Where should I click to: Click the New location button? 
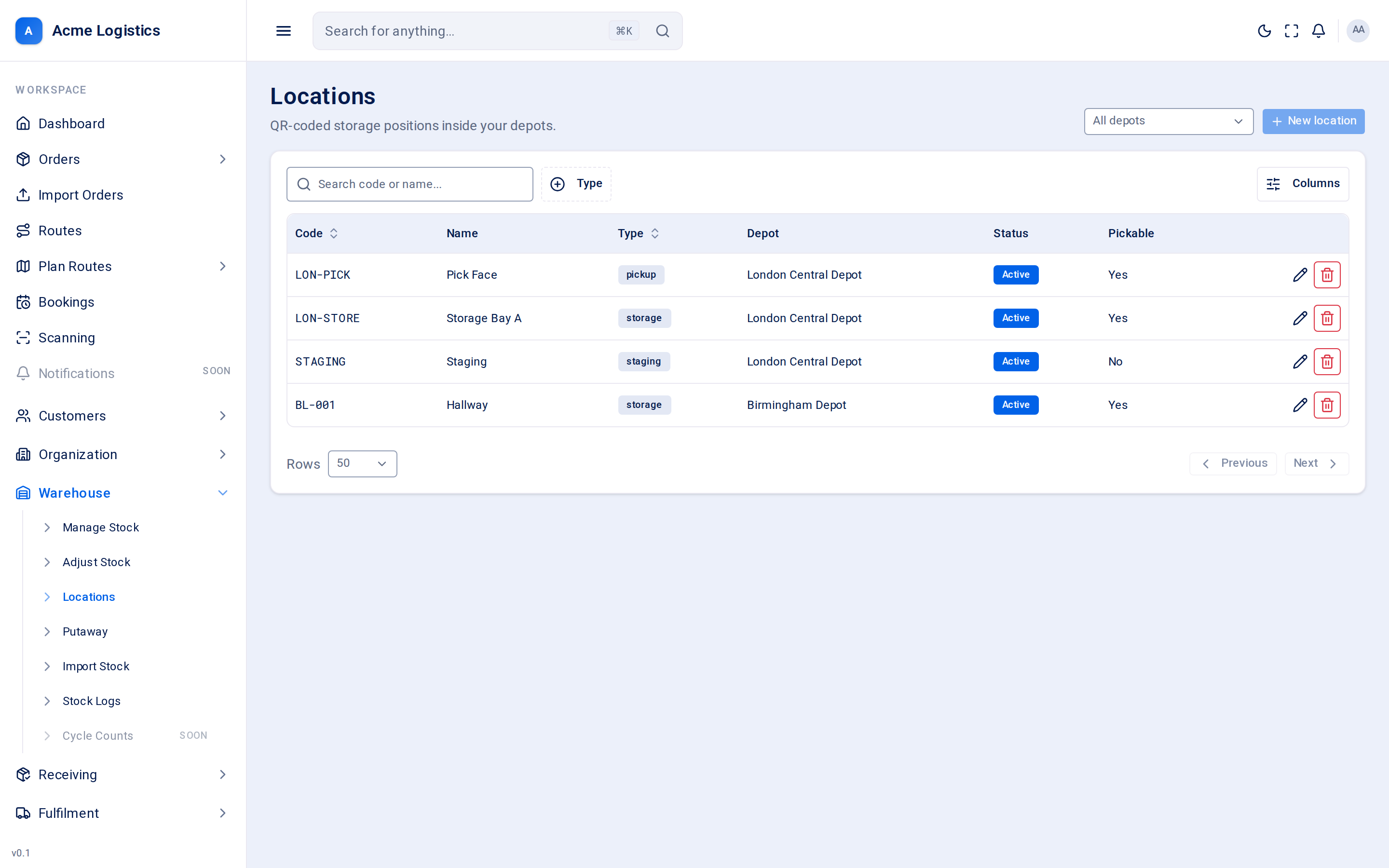[x=1313, y=121]
